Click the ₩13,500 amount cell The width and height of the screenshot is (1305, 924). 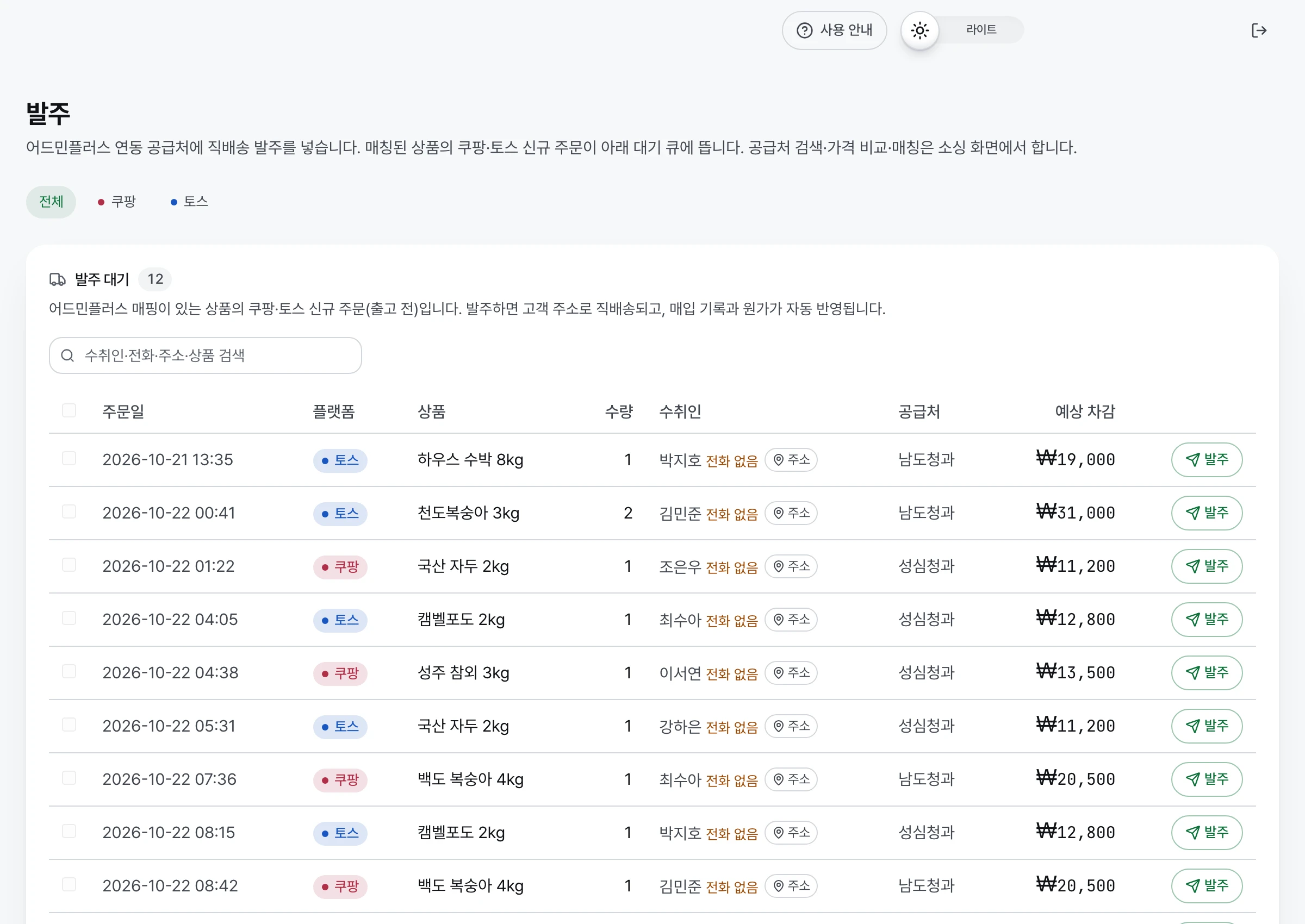click(x=1075, y=672)
